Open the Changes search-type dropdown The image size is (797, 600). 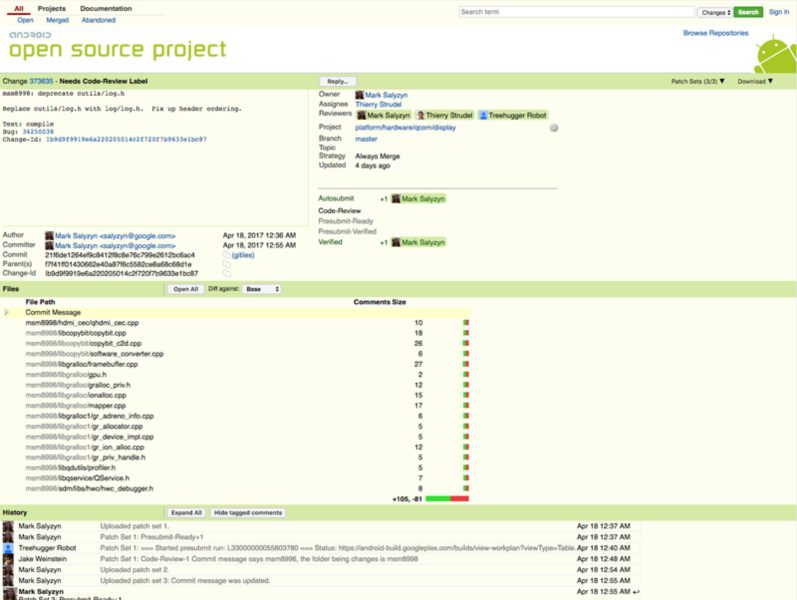pyautogui.click(x=715, y=12)
